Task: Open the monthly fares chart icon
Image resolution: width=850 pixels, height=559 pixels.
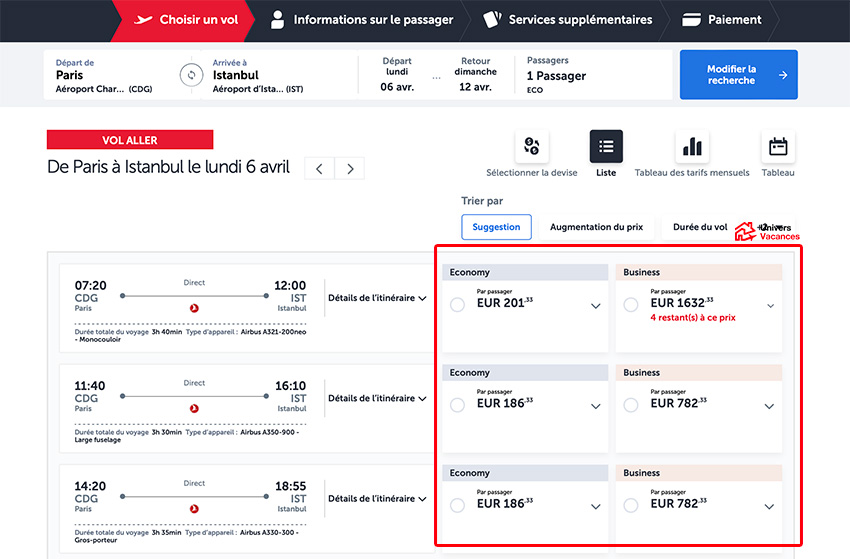Action: pos(691,147)
